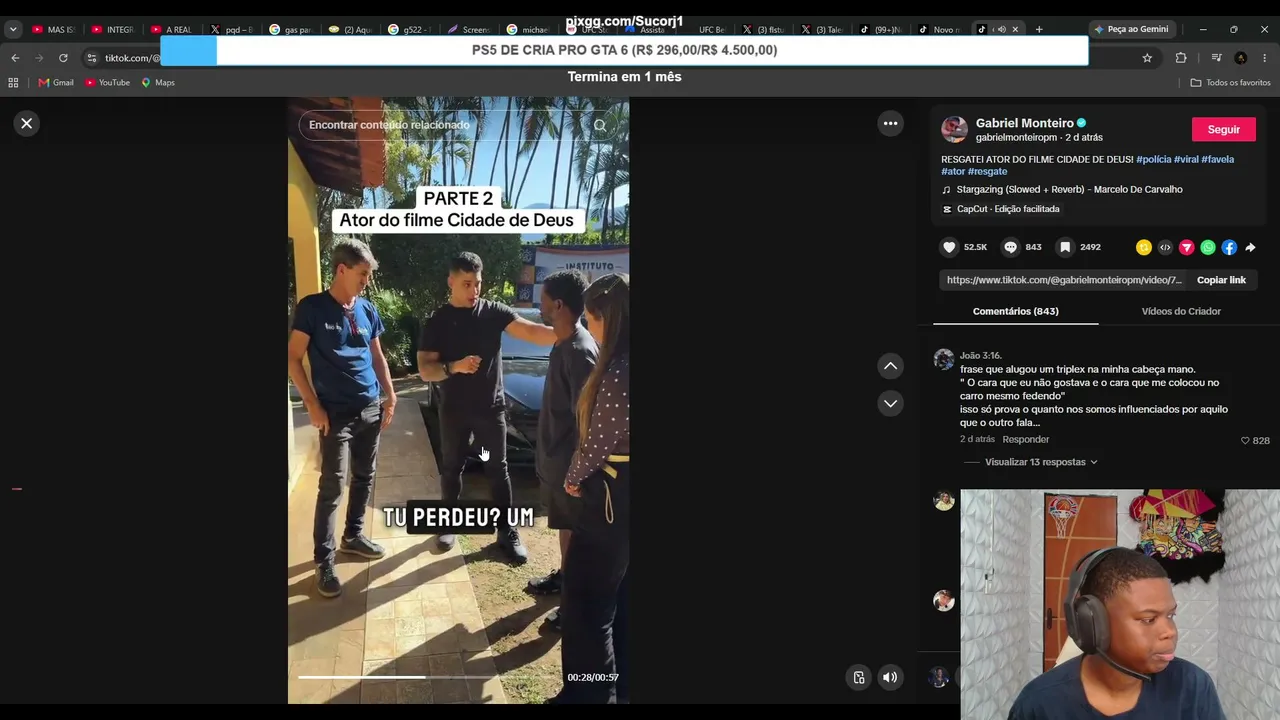The image size is (1280, 720).
Task: Open the #ator hashtag
Action: point(954,171)
